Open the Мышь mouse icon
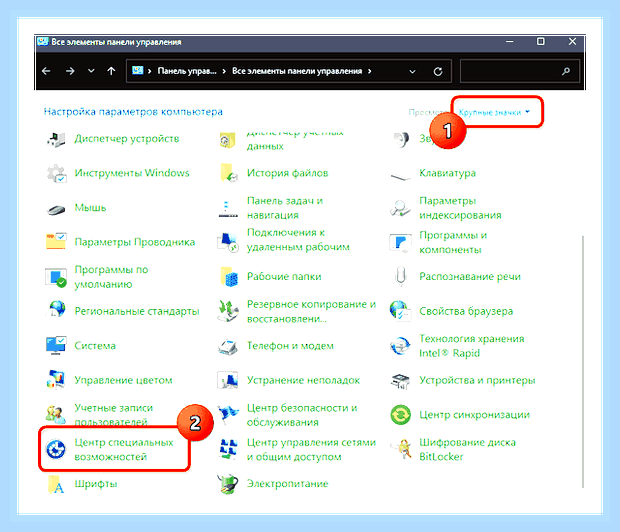The width and height of the screenshot is (620, 532). [56, 208]
